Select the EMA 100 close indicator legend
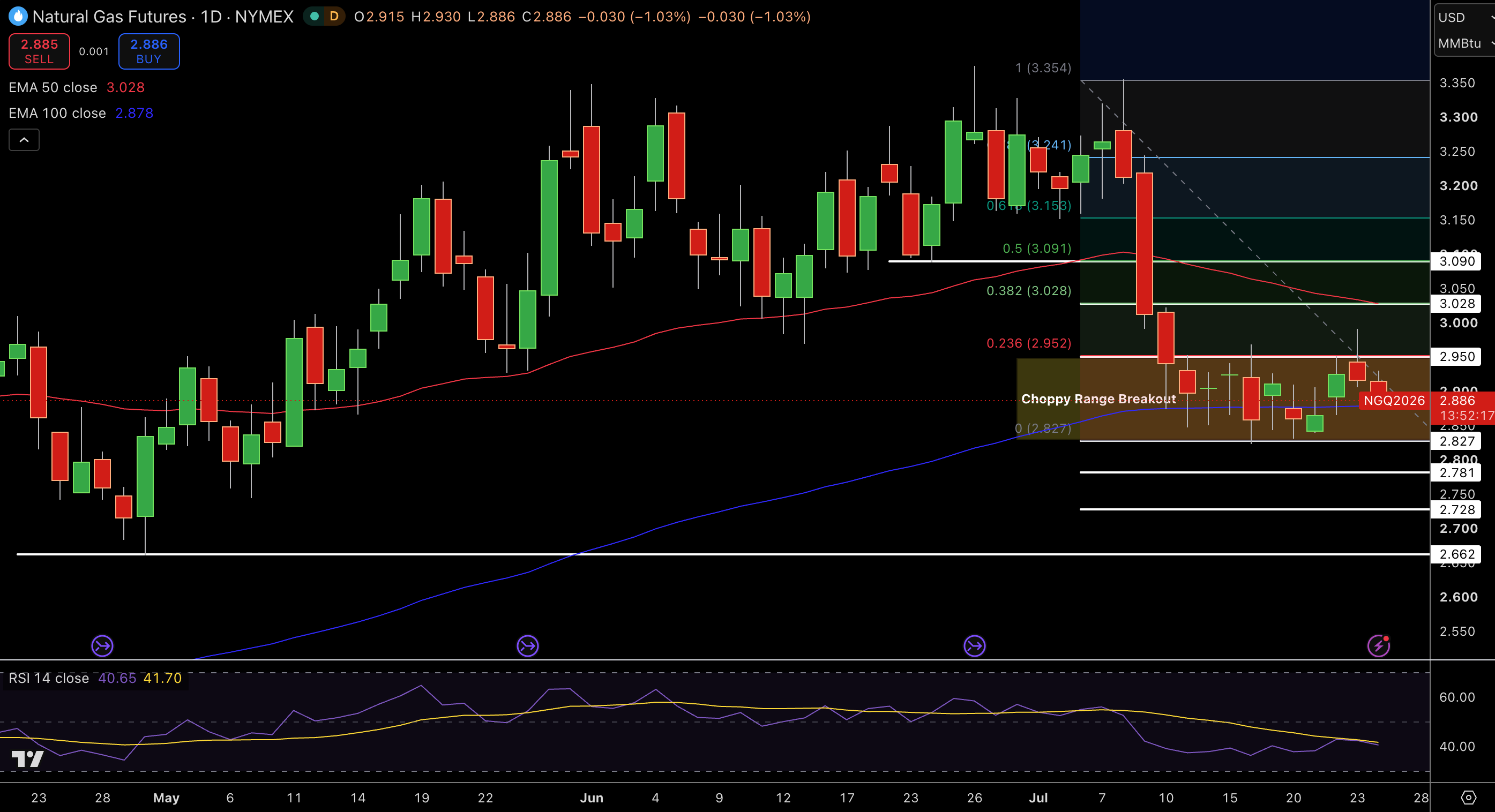The width and height of the screenshot is (1495, 812). pos(81,113)
